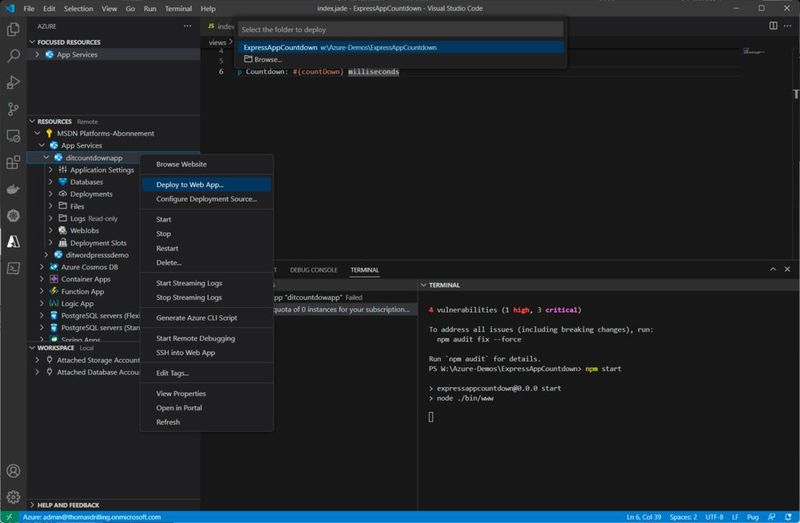The width and height of the screenshot is (800, 523).
Task: Open the Terminal menu in menu bar
Action: 177,8
